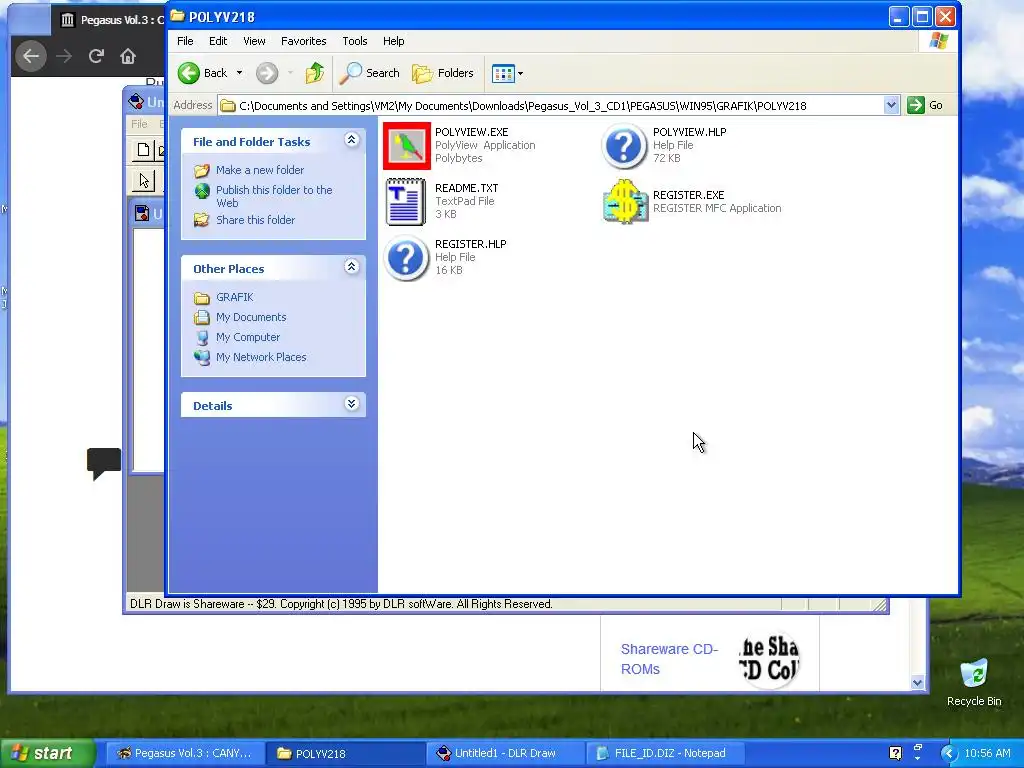Image resolution: width=1024 pixels, height=768 pixels.
Task: Go to My Computer
Action: pos(248,337)
